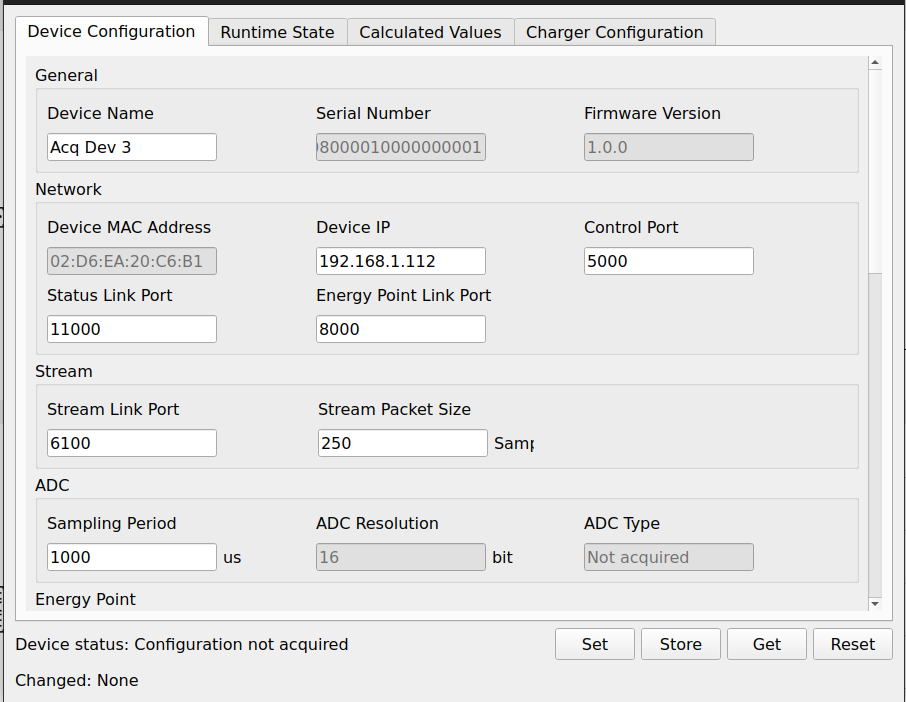This screenshot has height=702, width=906.
Task: Click the 'General' section heading
Action: (66, 76)
